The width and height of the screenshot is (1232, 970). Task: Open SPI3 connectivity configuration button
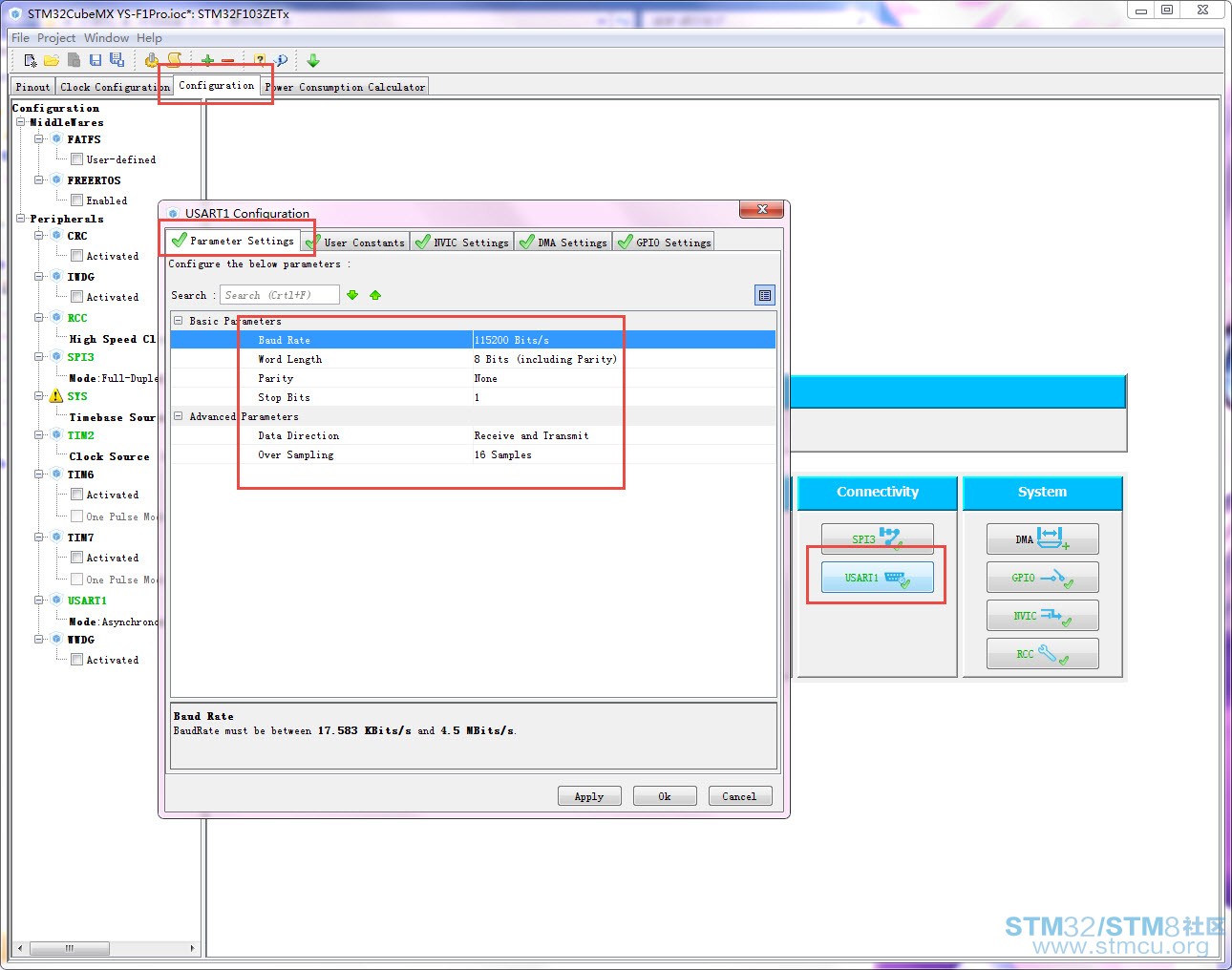click(x=878, y=538)
